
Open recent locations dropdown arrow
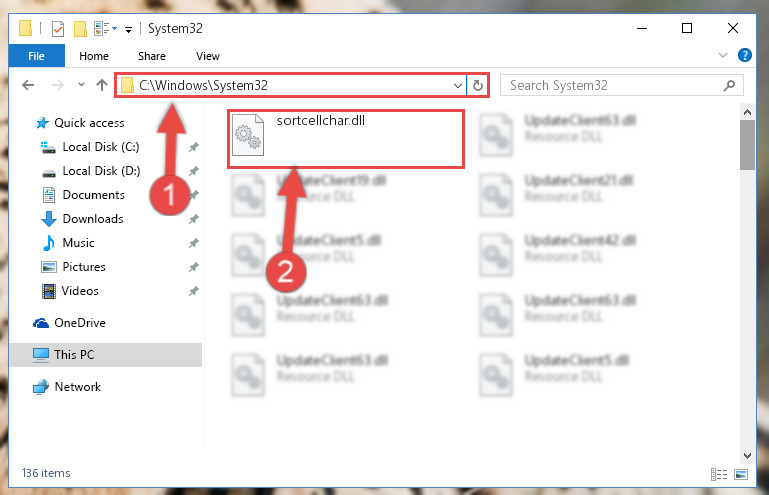[81, 85]
